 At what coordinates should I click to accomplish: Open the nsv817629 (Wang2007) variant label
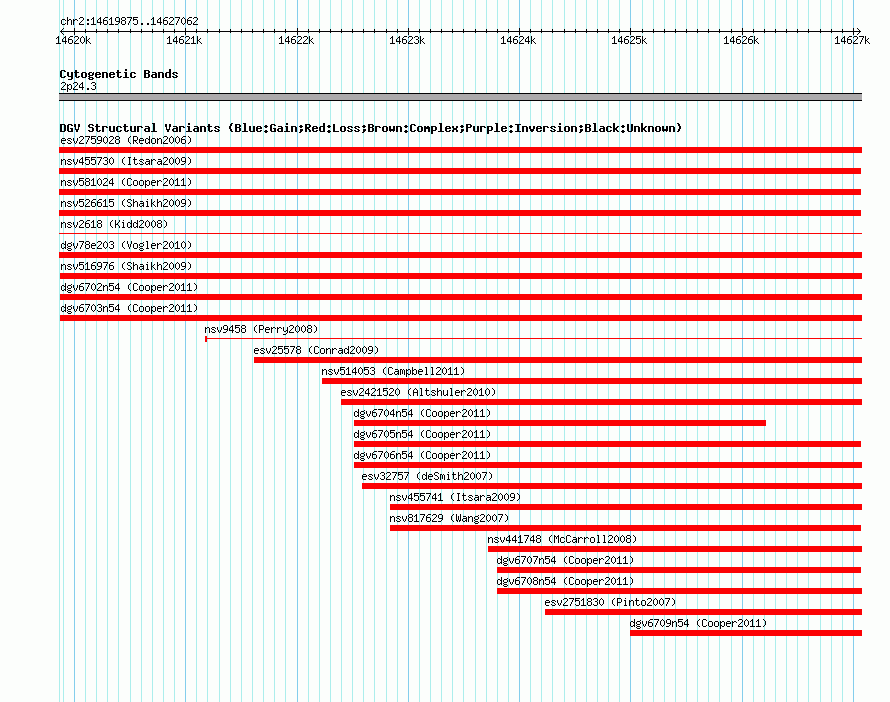tap(449, 518)
